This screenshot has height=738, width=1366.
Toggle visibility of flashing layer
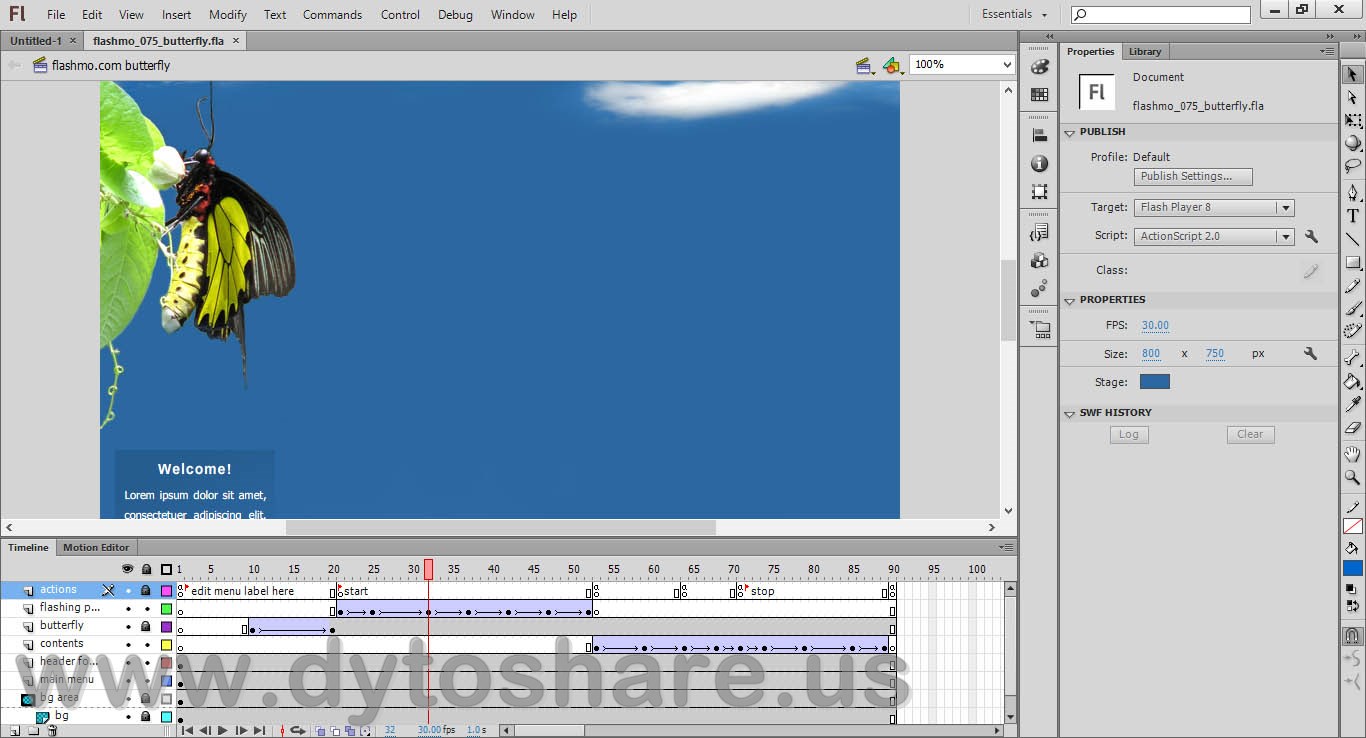coord(128,608)
